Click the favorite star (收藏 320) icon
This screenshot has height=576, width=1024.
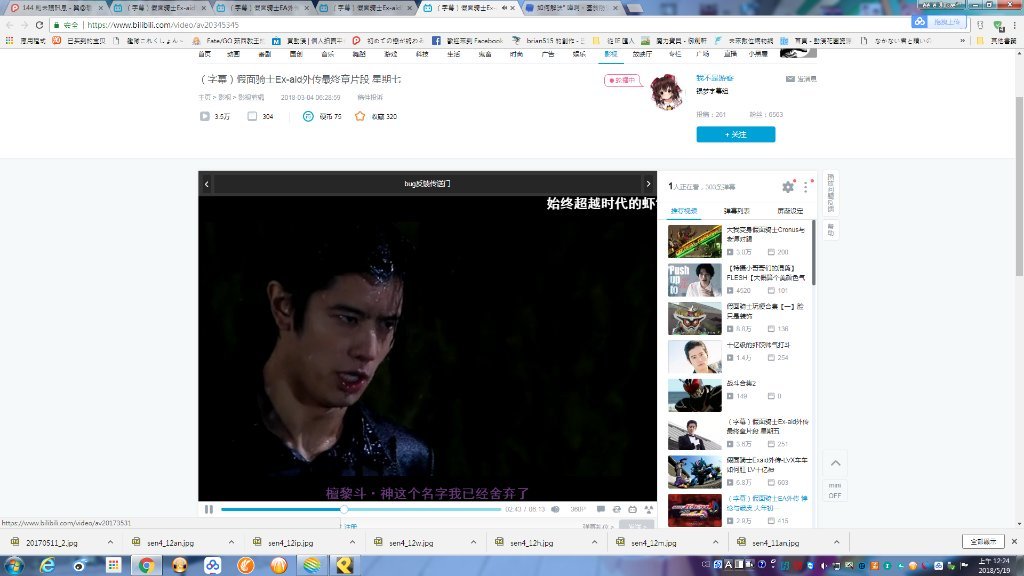[360, 116]
